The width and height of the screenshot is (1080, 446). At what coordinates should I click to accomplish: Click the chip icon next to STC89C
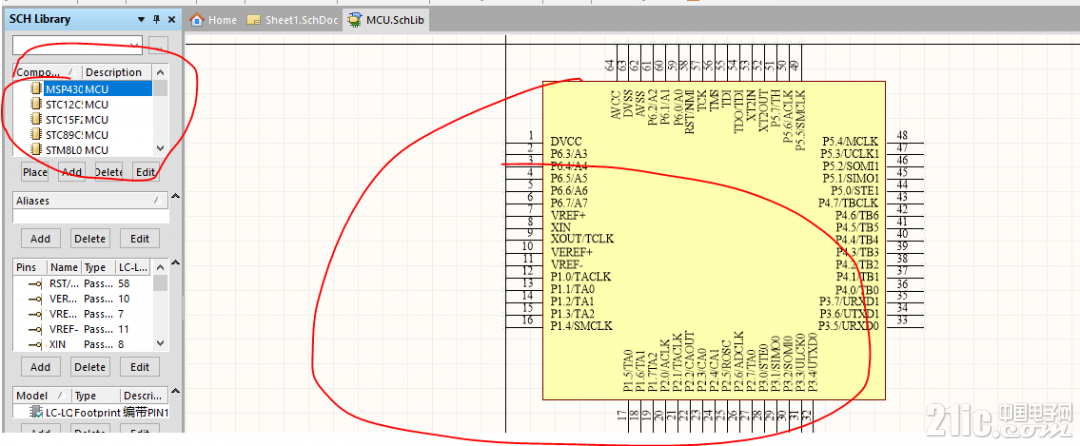point(36,134)
